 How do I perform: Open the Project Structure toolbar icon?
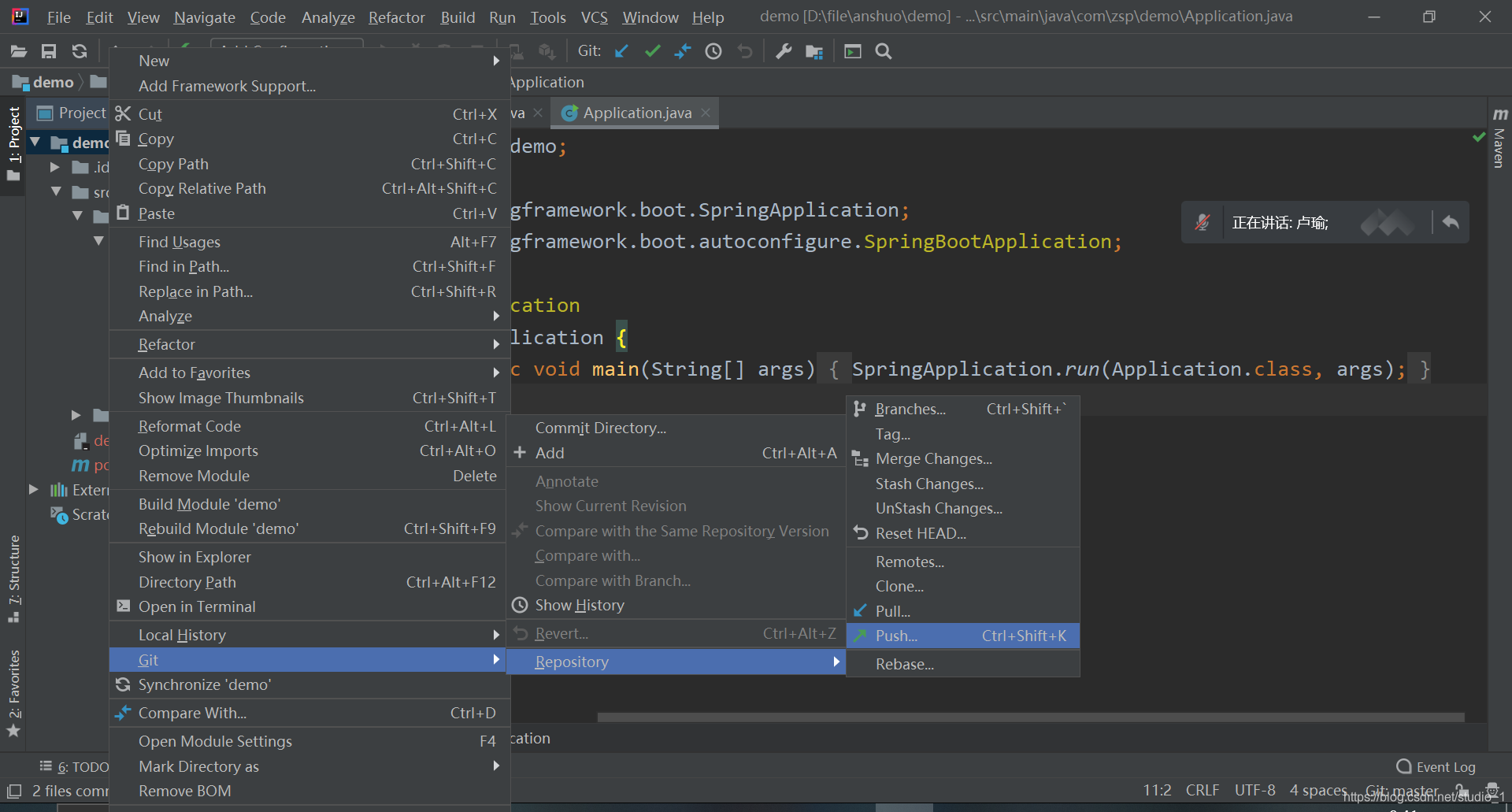click(814, 51)
